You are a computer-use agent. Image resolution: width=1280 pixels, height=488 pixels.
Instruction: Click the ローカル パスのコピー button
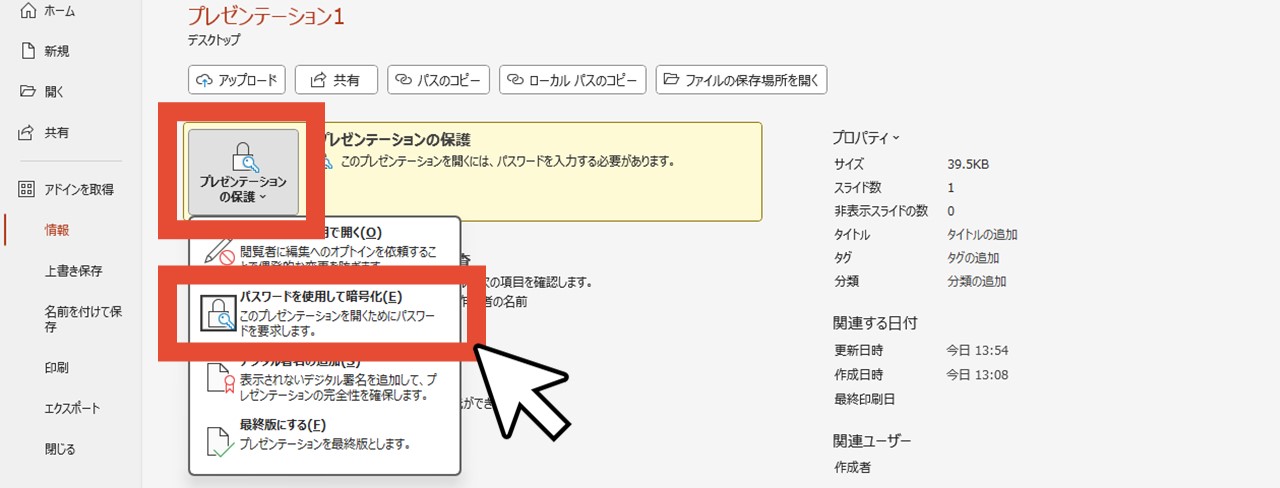tap(573, 79)
